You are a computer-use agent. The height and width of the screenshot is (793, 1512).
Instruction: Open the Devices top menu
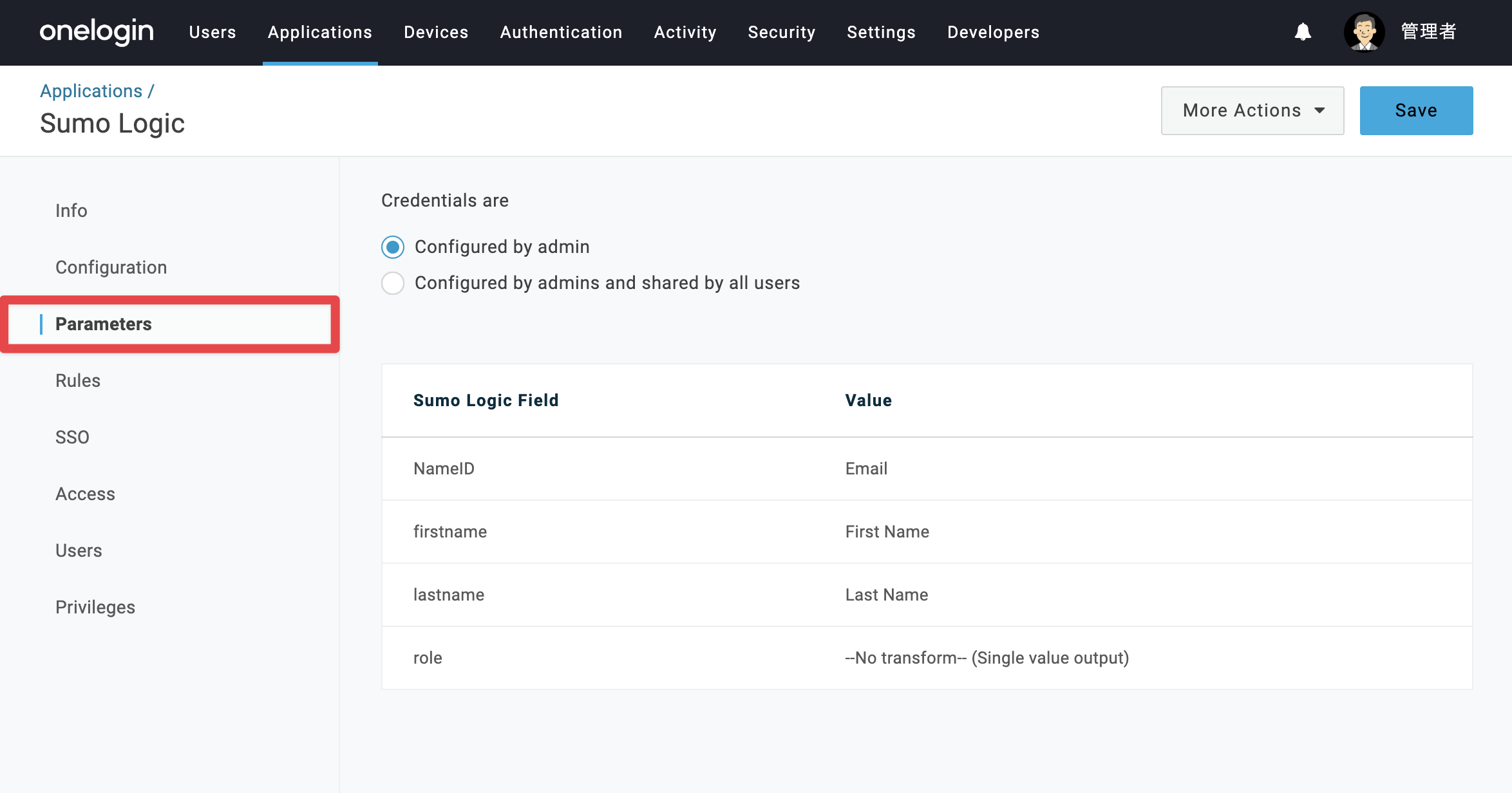click(436, 32)
